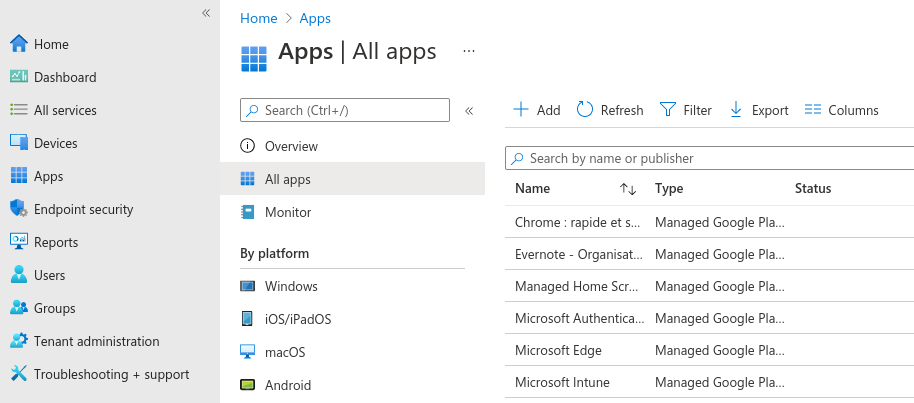The width and height of the screenshot is (914, 403).
Task: Click the All apps grid icon in blade menu
Action: [247, 178]
